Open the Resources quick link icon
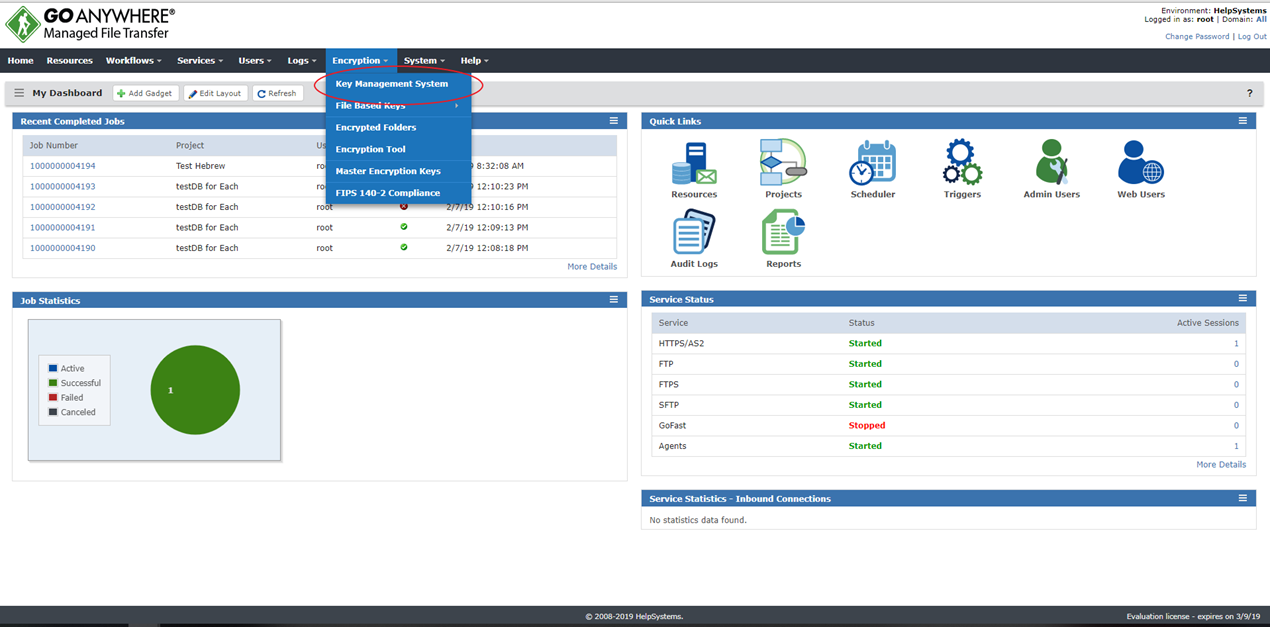Viewport: 1270px width, 627px height. (x=694, y=162)
